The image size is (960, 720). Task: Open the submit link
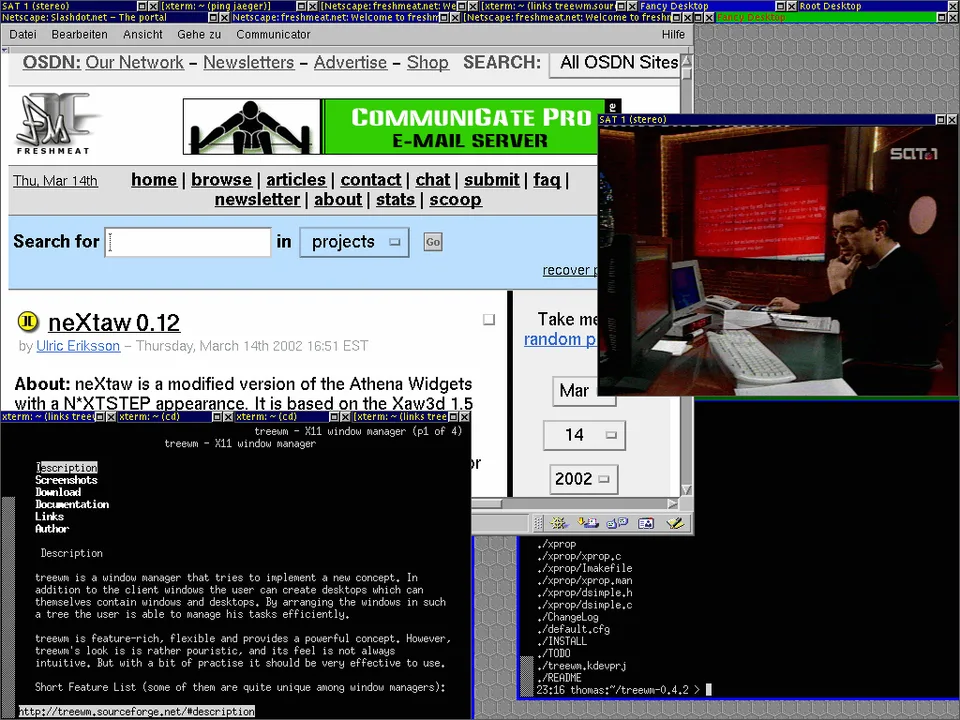point(492,180)
